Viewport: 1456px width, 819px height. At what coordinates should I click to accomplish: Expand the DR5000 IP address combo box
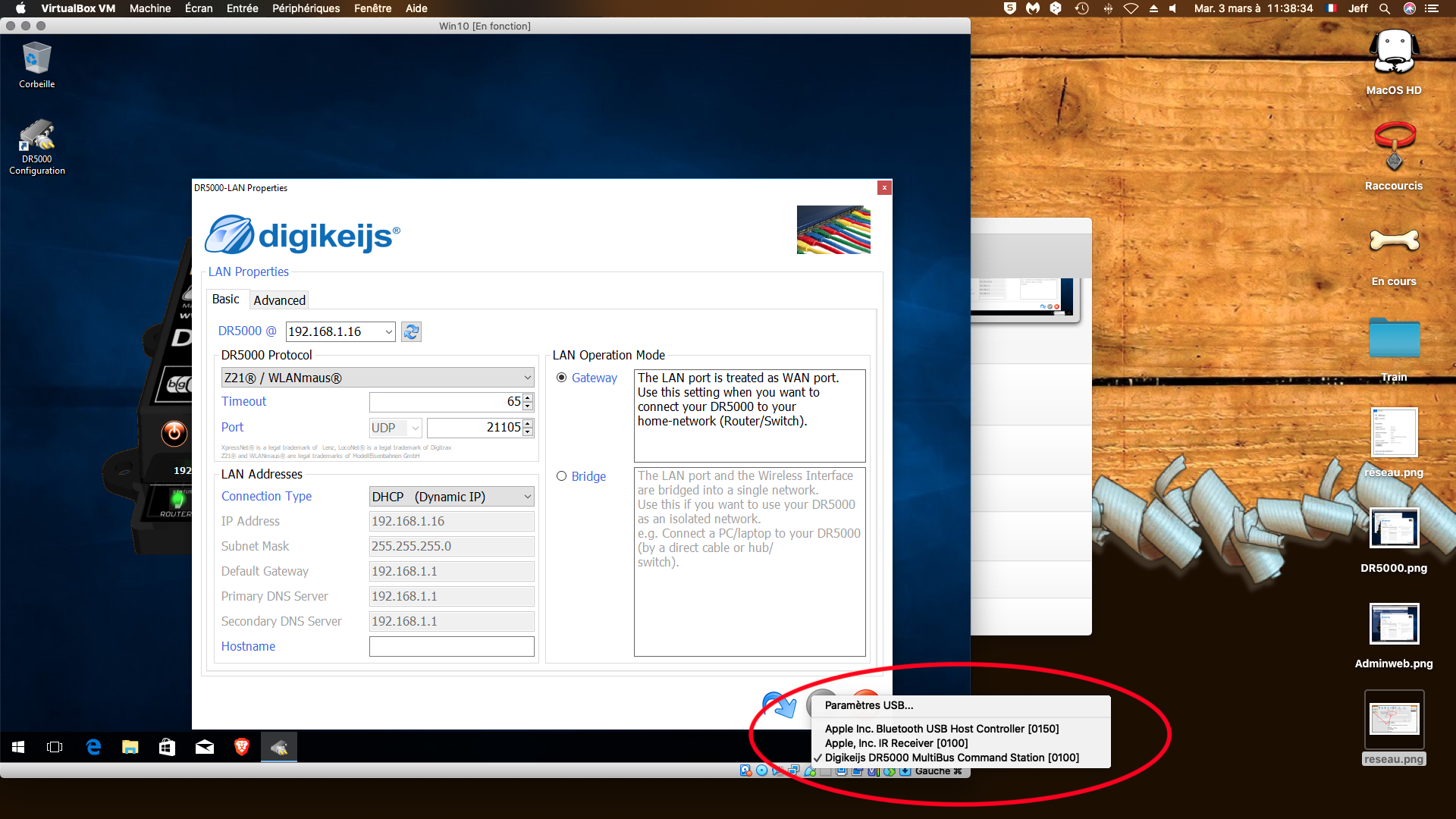pos(388,331)
